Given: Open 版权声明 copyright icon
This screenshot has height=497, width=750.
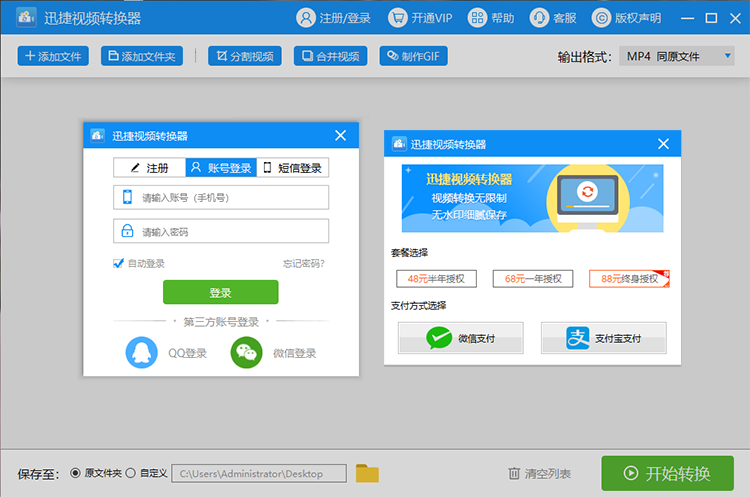Looking at the screenshot, I should [601, 18].
